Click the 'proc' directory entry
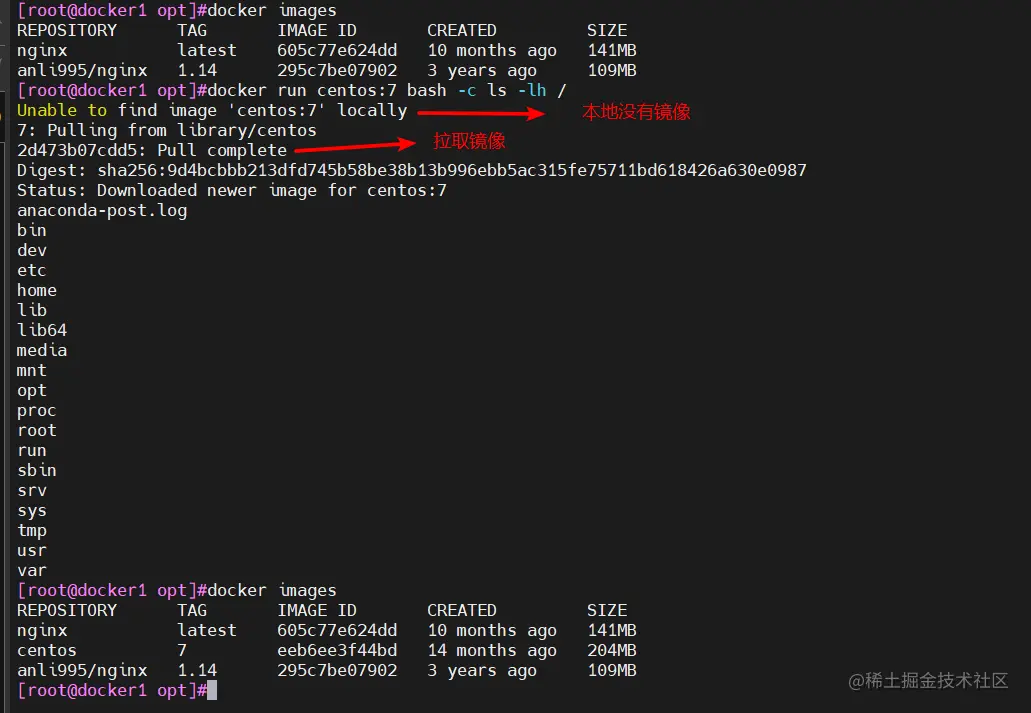The image size is (1031, 713). (x=37, y=410)
